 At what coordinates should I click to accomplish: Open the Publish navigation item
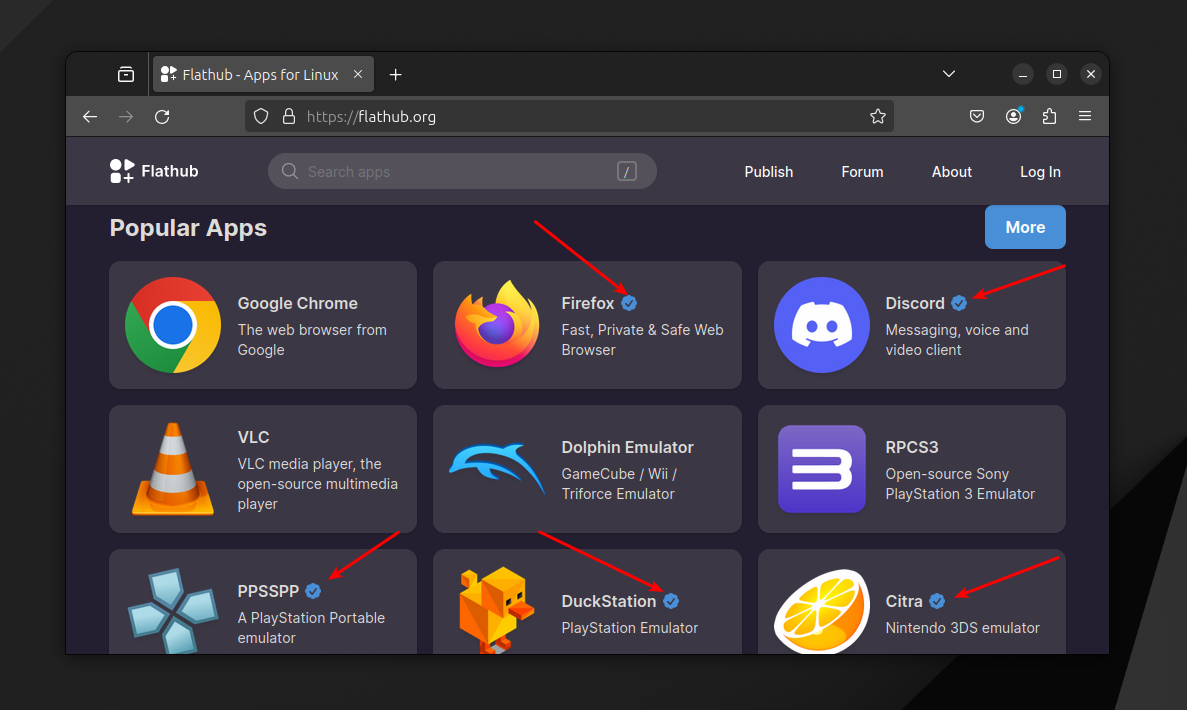pyautogui.click(x=768, y=172)
